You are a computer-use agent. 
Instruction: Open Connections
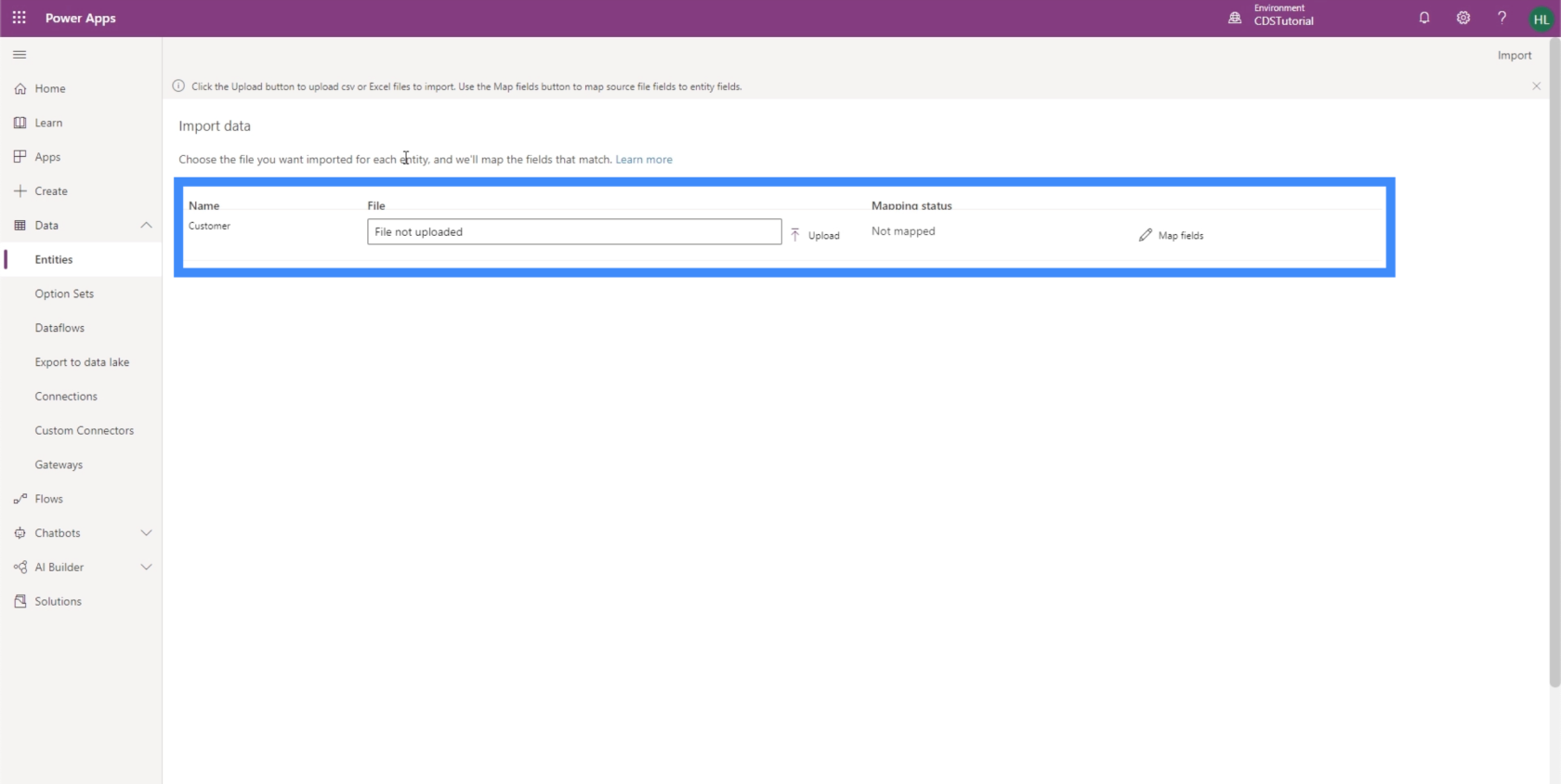coord(66,397)
